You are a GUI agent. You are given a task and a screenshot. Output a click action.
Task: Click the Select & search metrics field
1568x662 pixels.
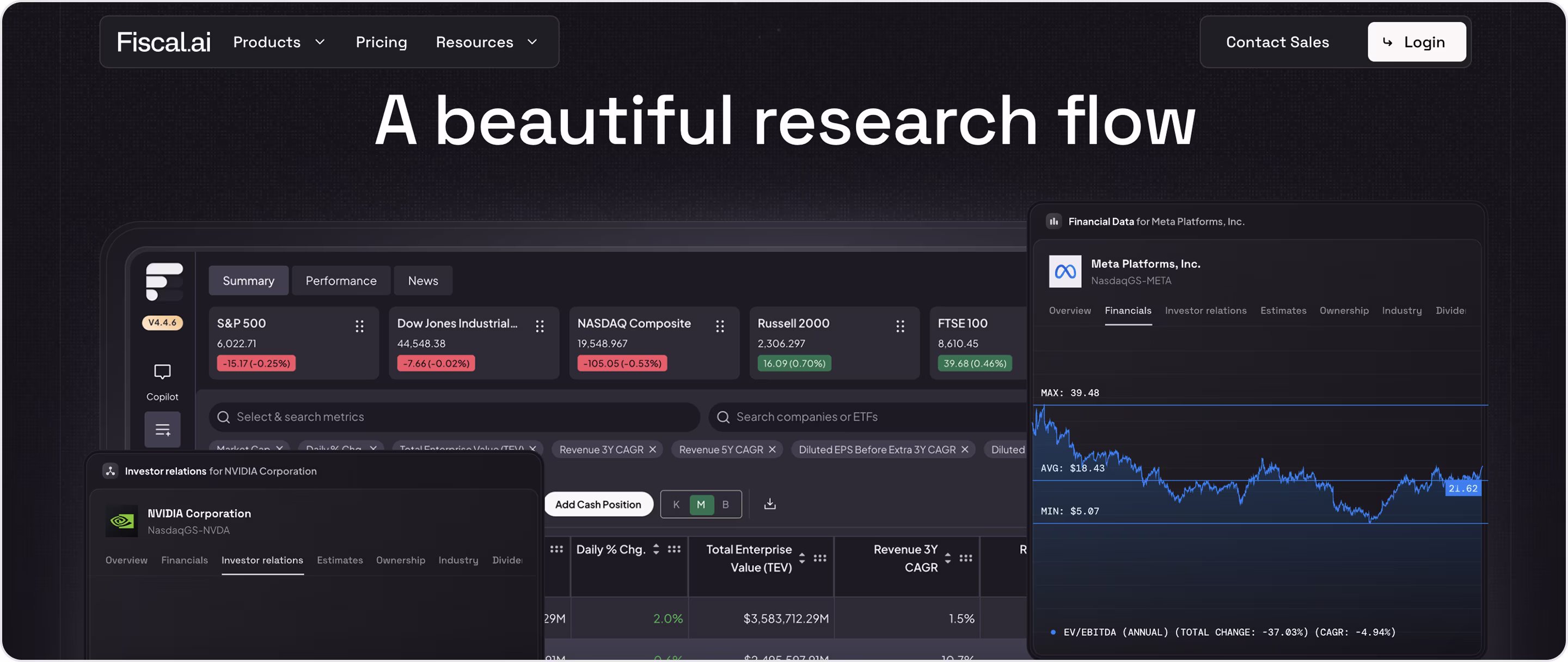coord(454,417)
